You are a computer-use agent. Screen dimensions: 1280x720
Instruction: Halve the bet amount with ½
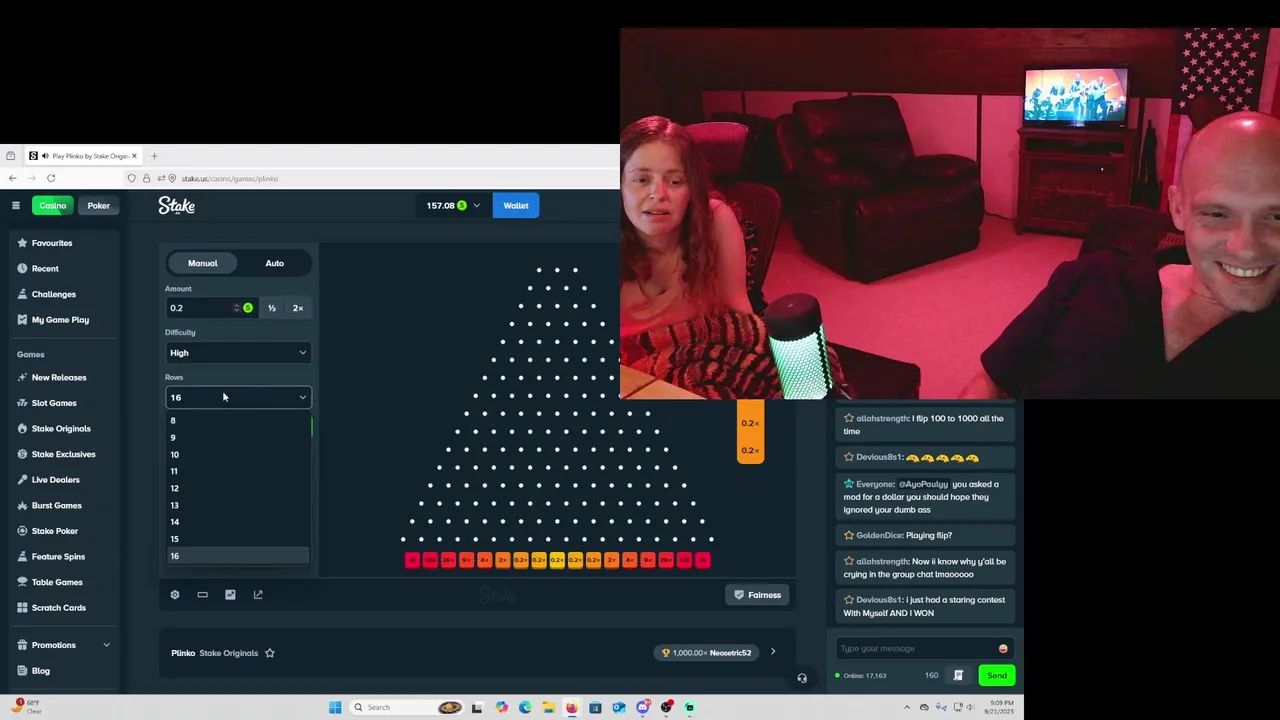coord(272,308)
